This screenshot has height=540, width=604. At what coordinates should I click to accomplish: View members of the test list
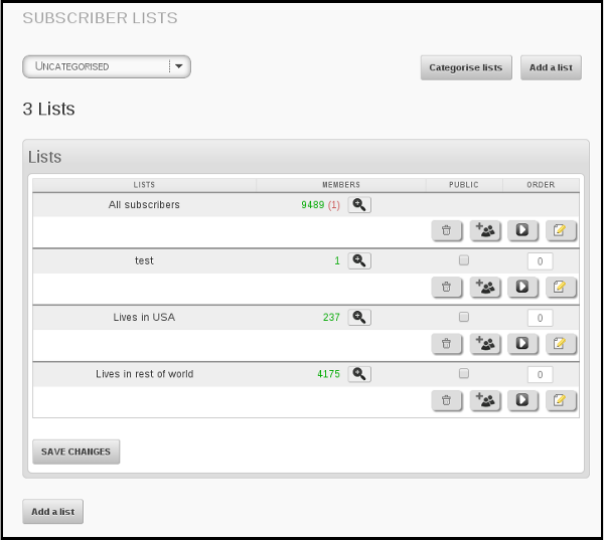tap(359, 261)
